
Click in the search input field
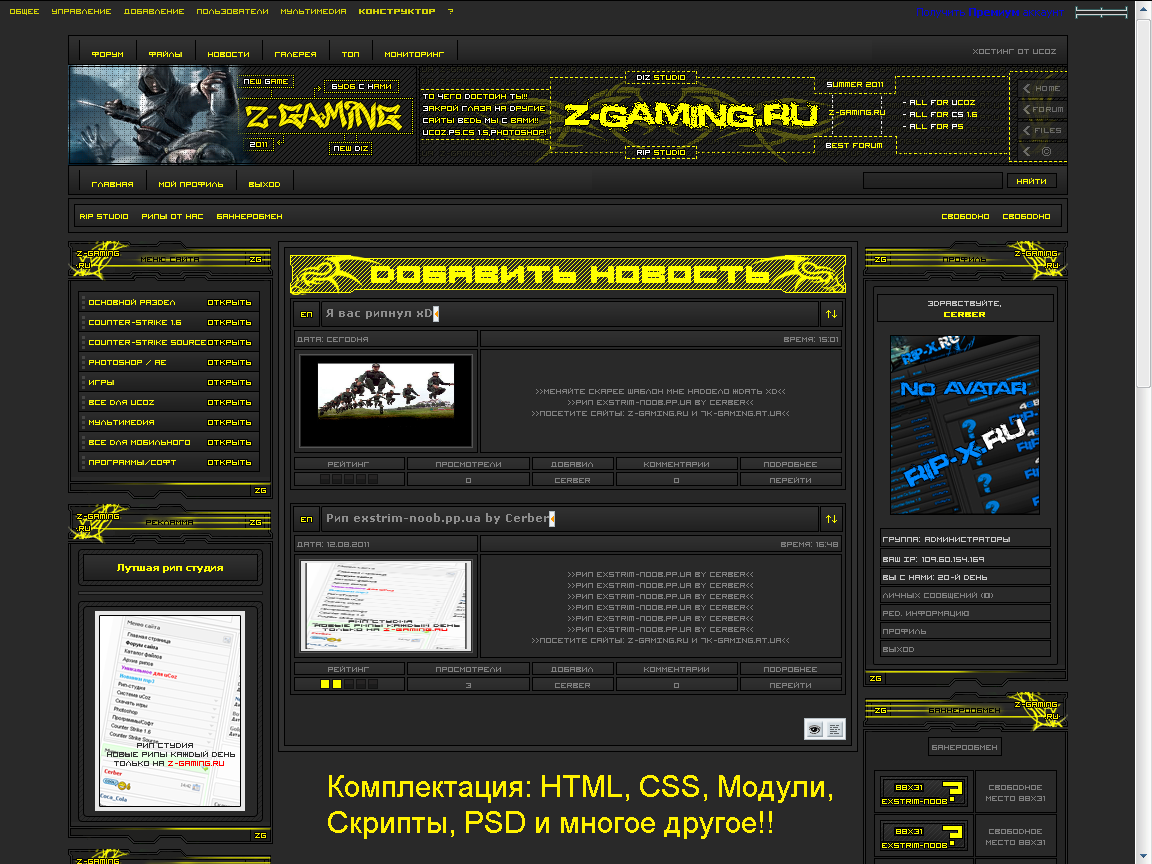click(932, 181)
